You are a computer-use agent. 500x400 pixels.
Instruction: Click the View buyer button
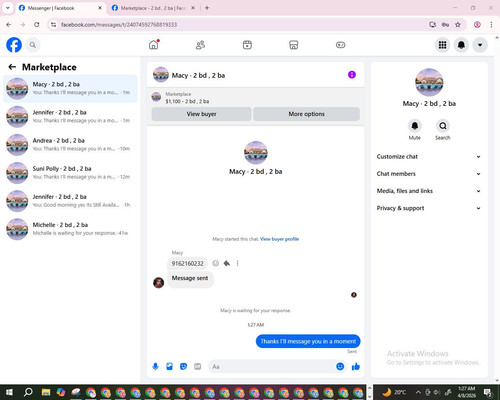click(201, 114)
